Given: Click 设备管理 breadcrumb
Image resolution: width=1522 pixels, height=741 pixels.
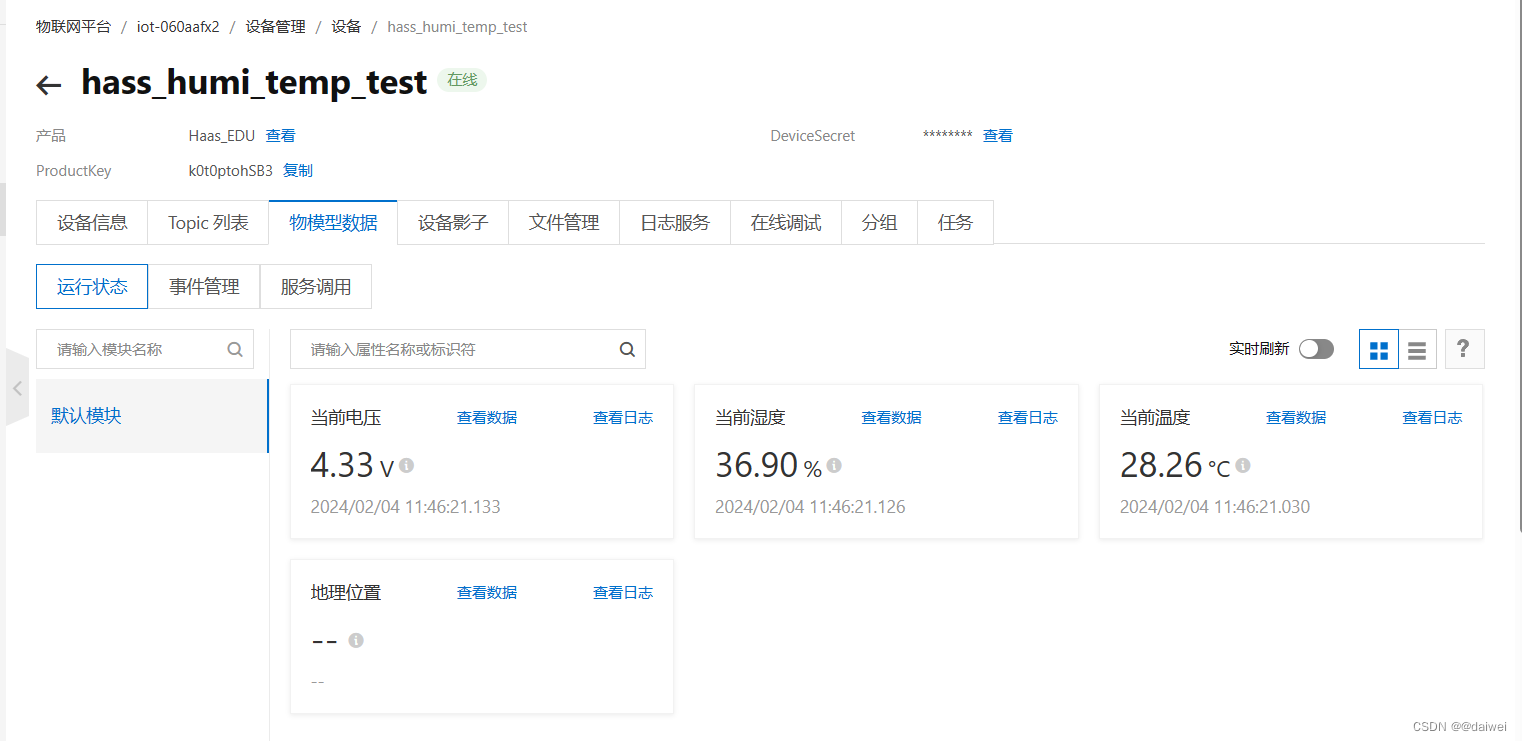Looking at the screenshot, I should [276, 27].
